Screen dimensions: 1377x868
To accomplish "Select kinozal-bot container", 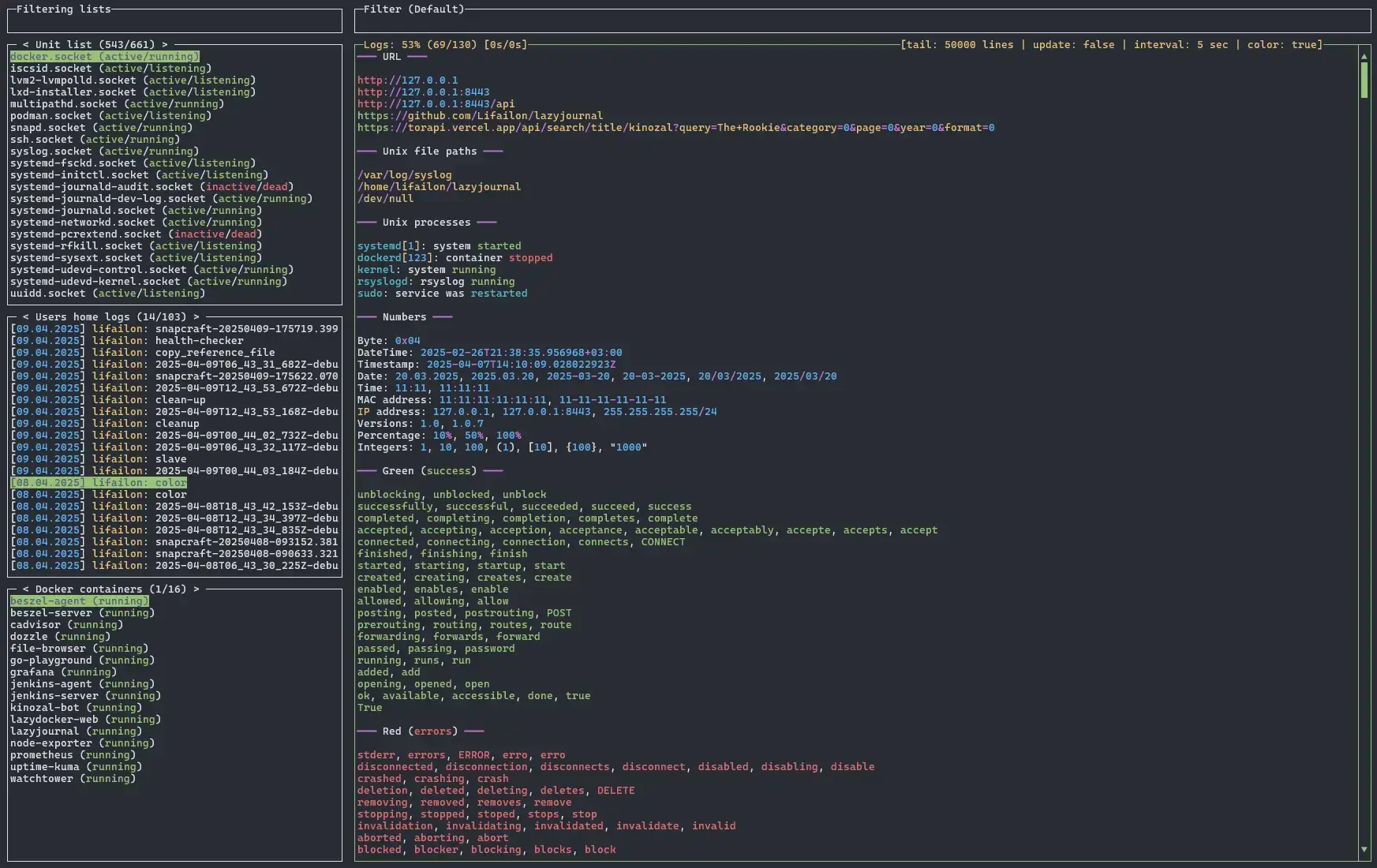I will 77,708.
